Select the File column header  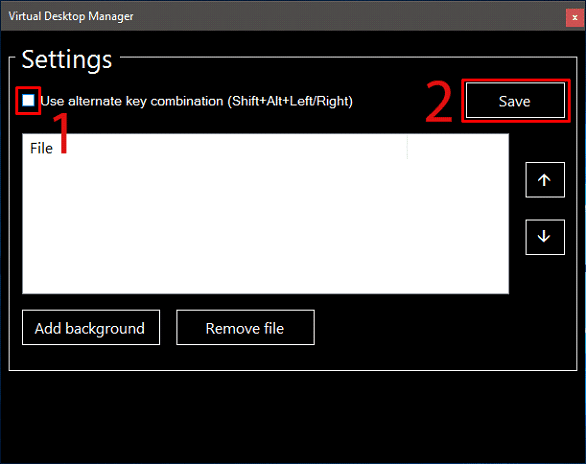(41, 148)
